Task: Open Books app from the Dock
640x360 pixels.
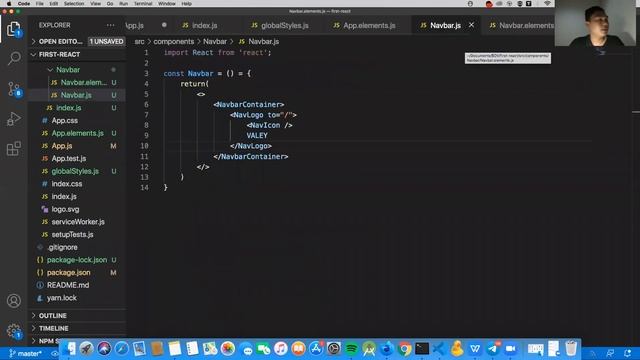Action: point(298,349)
